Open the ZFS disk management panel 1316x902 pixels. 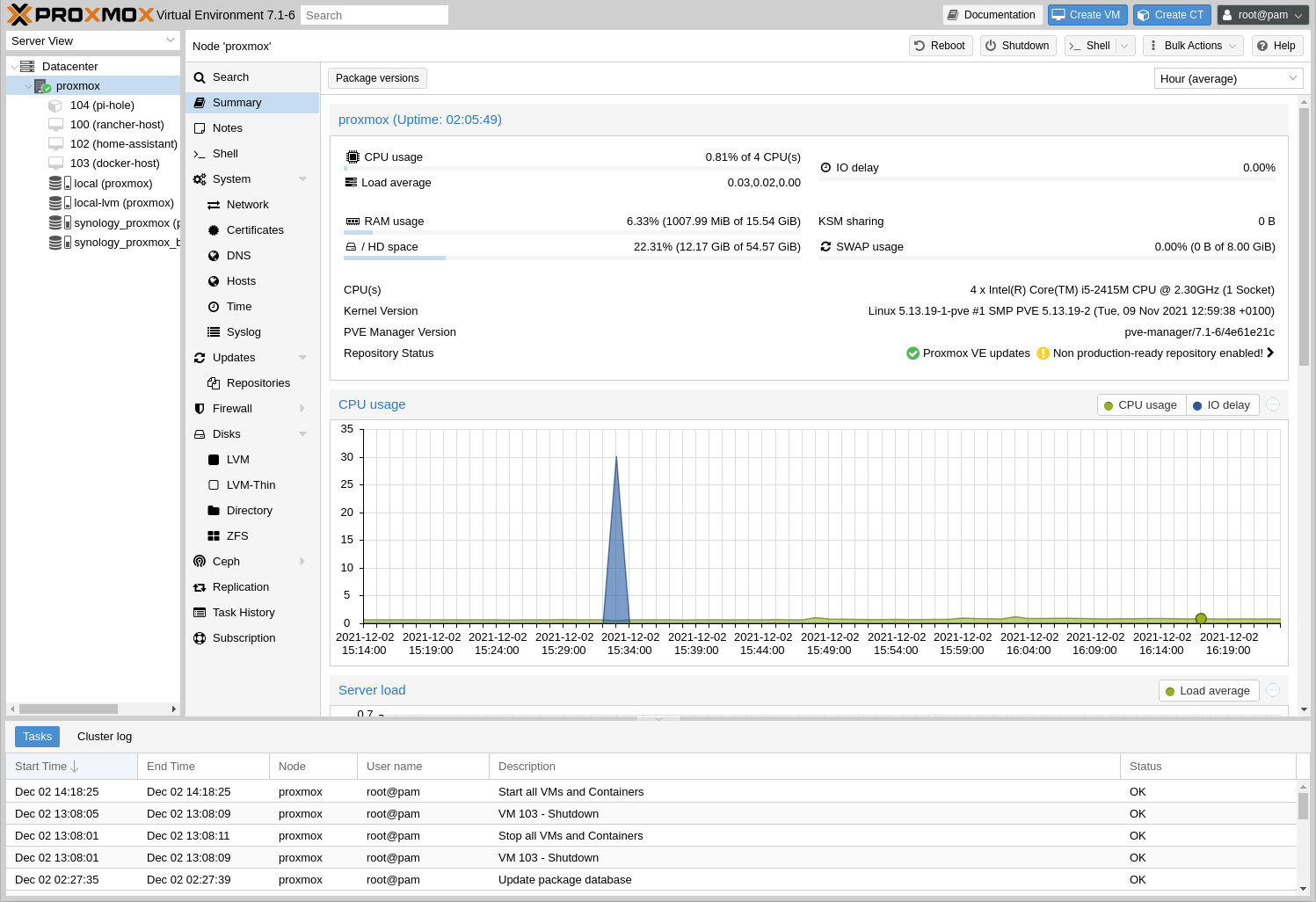coord(236,535)
